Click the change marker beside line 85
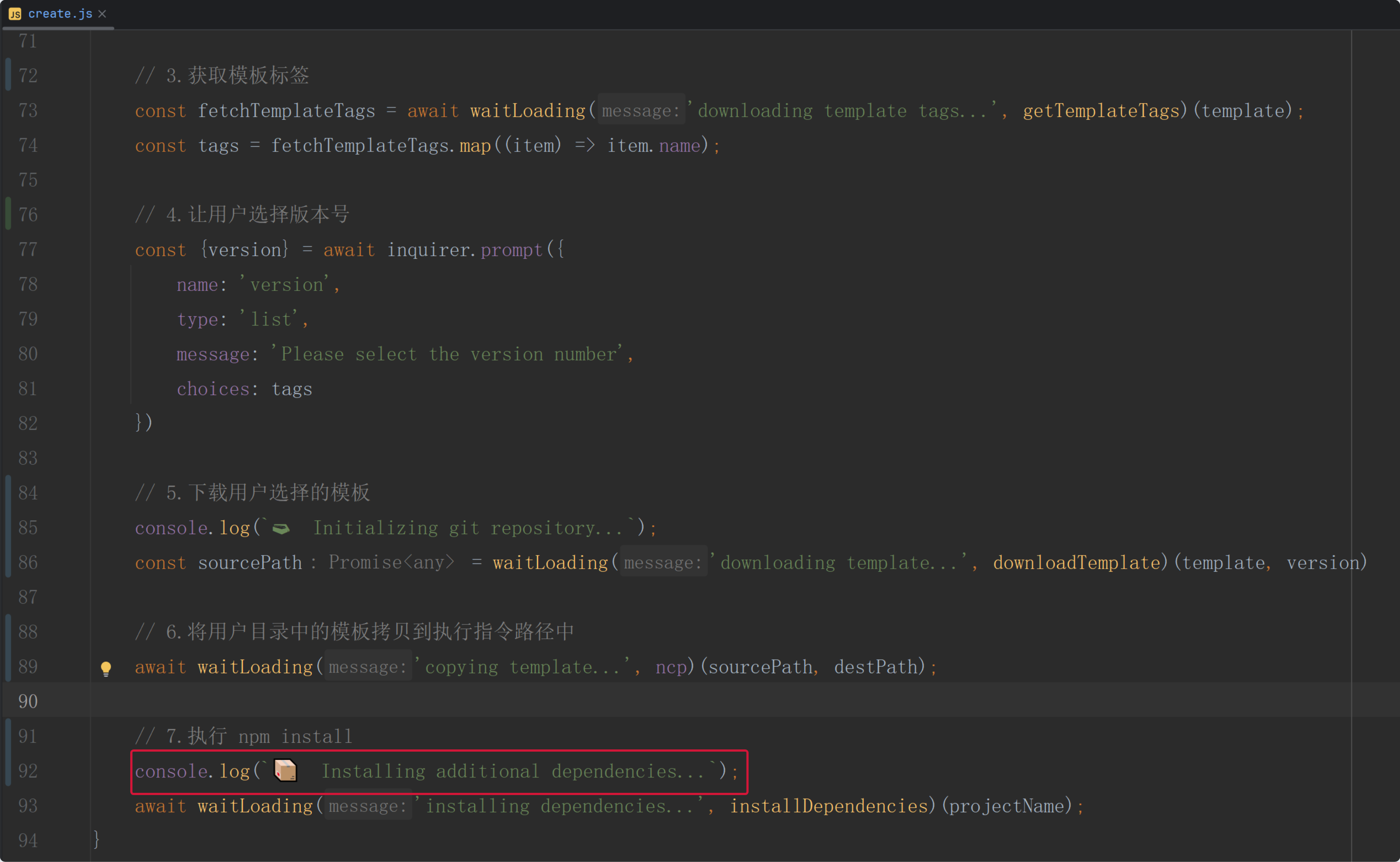This screenshot has height=862, width=1400. (x=8, y=527)
